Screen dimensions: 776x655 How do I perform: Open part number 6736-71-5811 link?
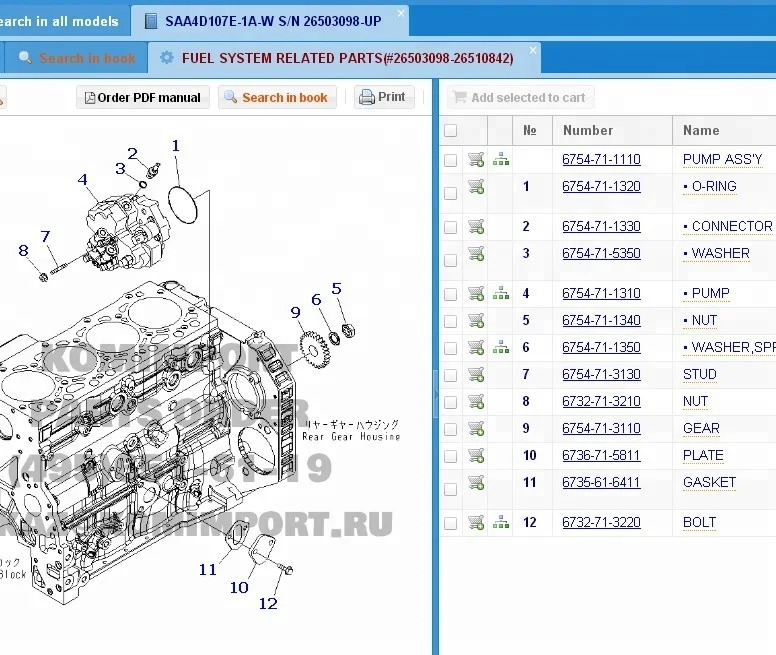601,455
